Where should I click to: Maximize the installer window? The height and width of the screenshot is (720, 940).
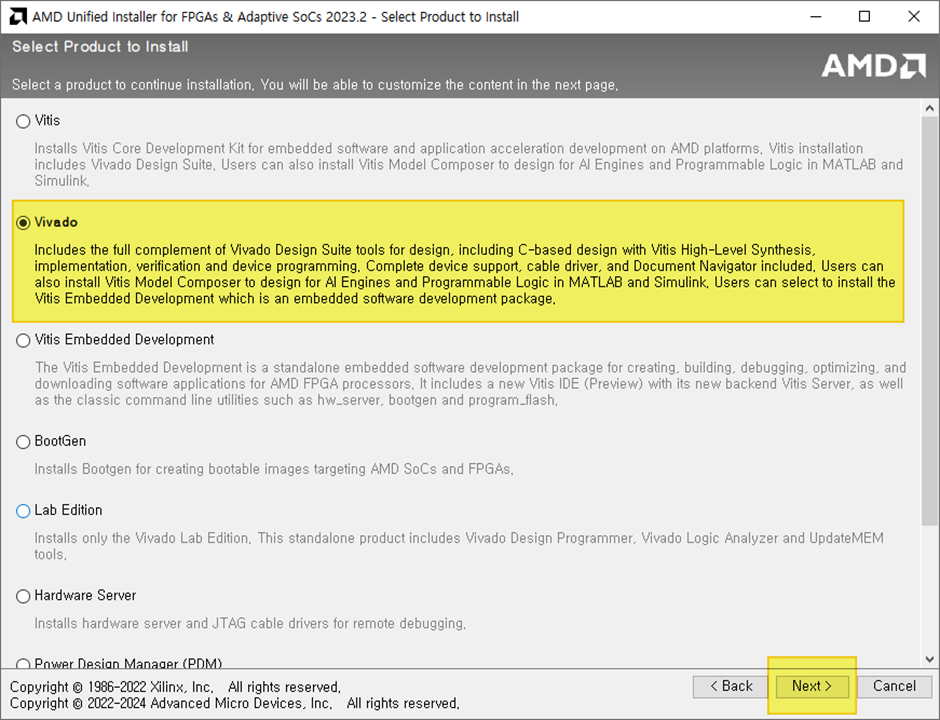(864, 16)
